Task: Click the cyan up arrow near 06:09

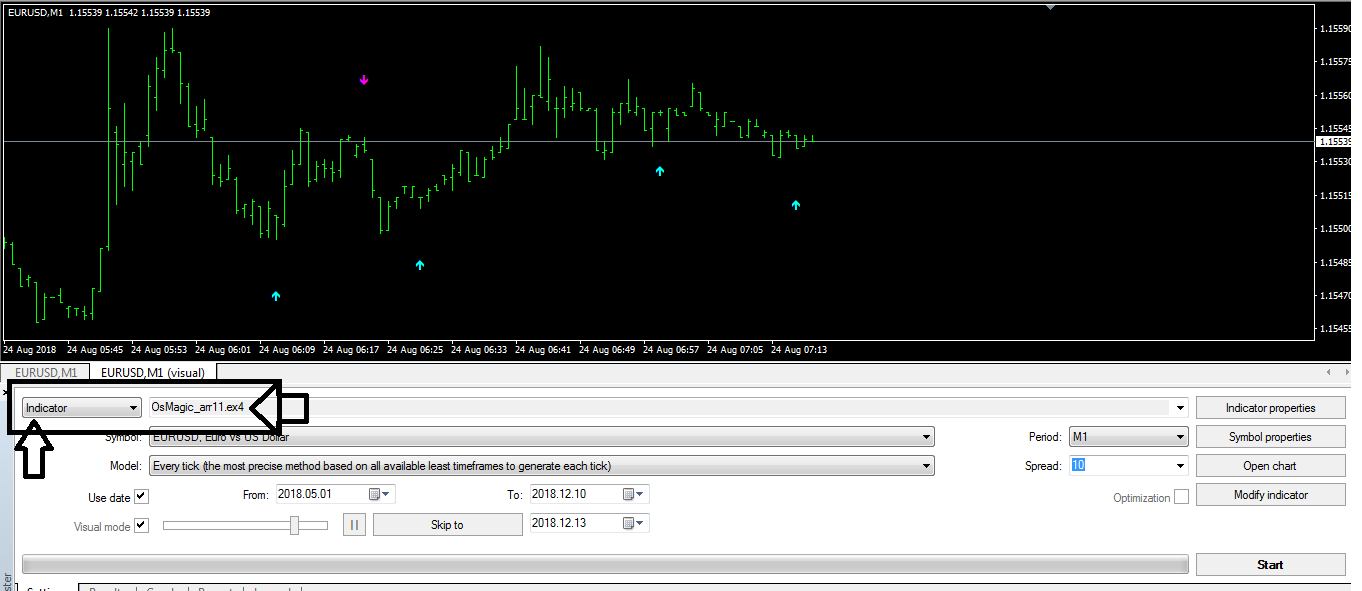Action: coord(276,296)
